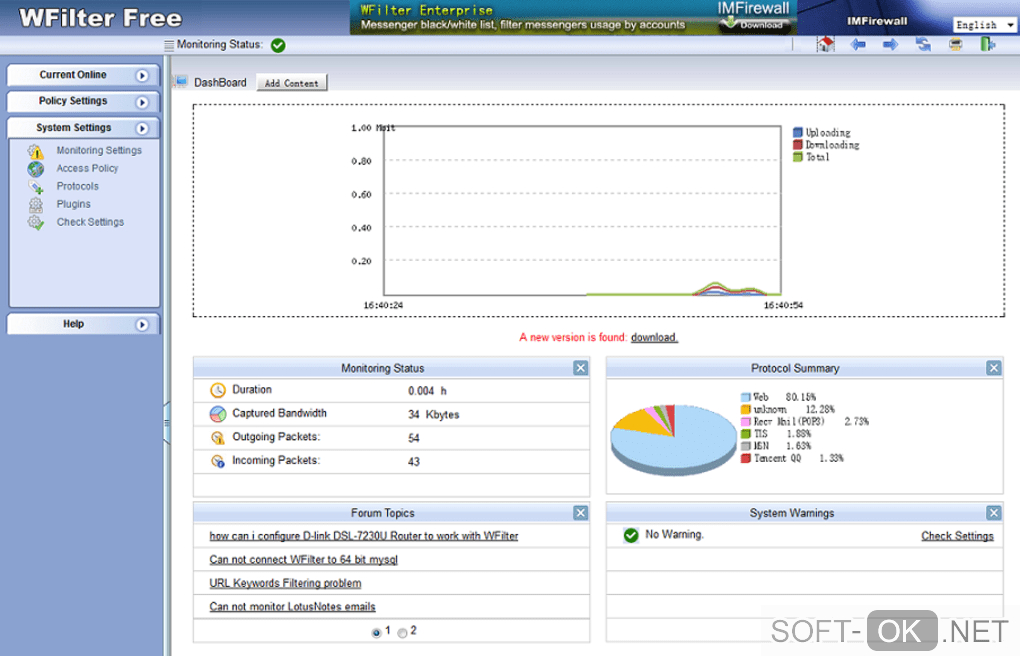Click the Check Settings gear-check icon
Viewport: 1020px width, 656px height.
pyautogui.click(x=36, y=223)
